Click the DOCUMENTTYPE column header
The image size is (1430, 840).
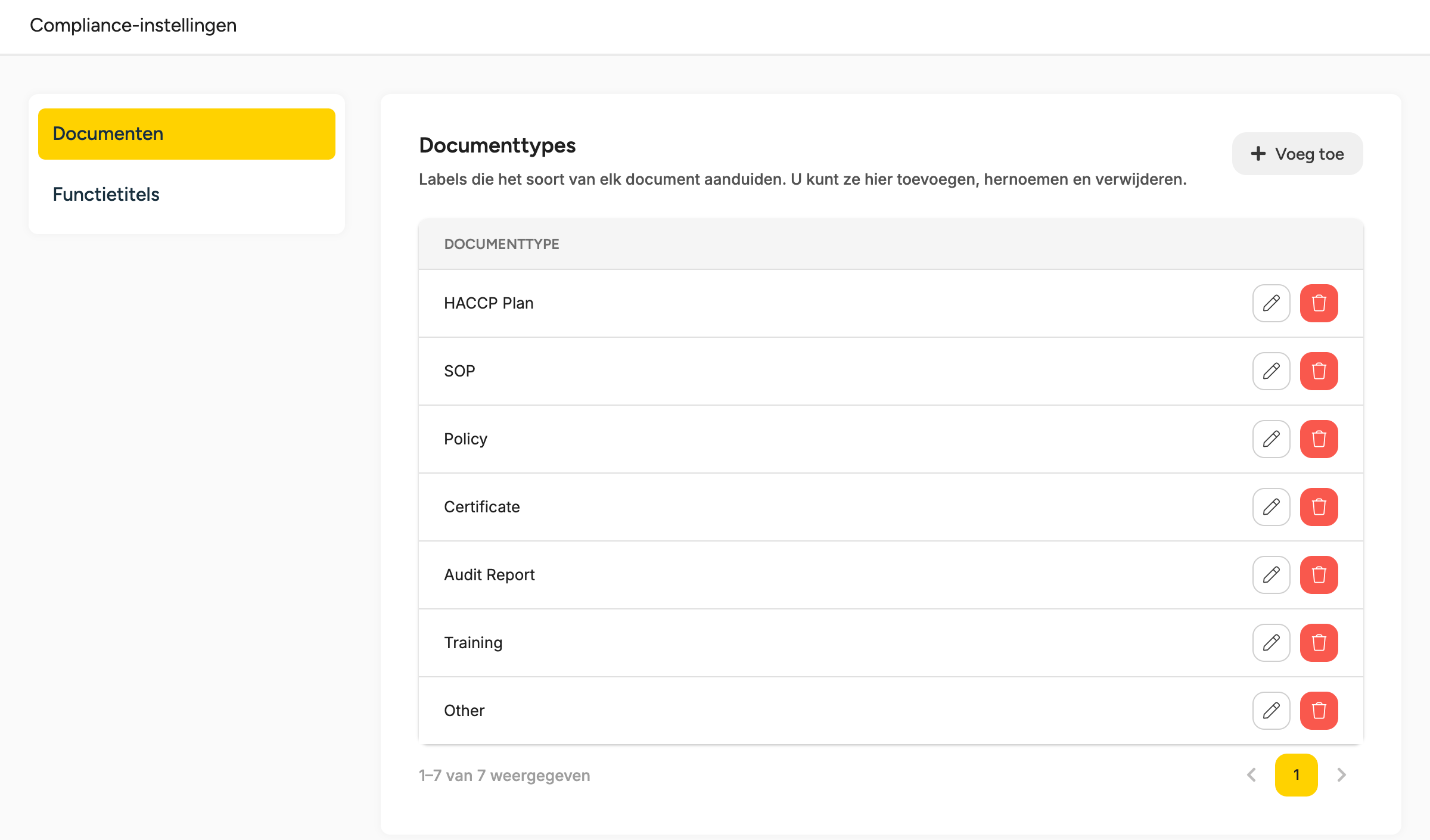coord(501,244)
